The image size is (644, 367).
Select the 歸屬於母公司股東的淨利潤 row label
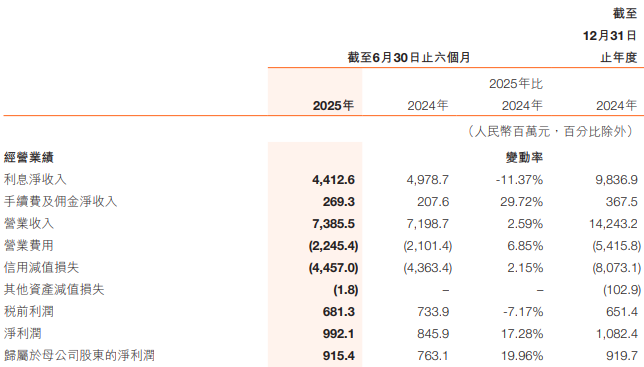pyautogui.click(x=79, y=356)
